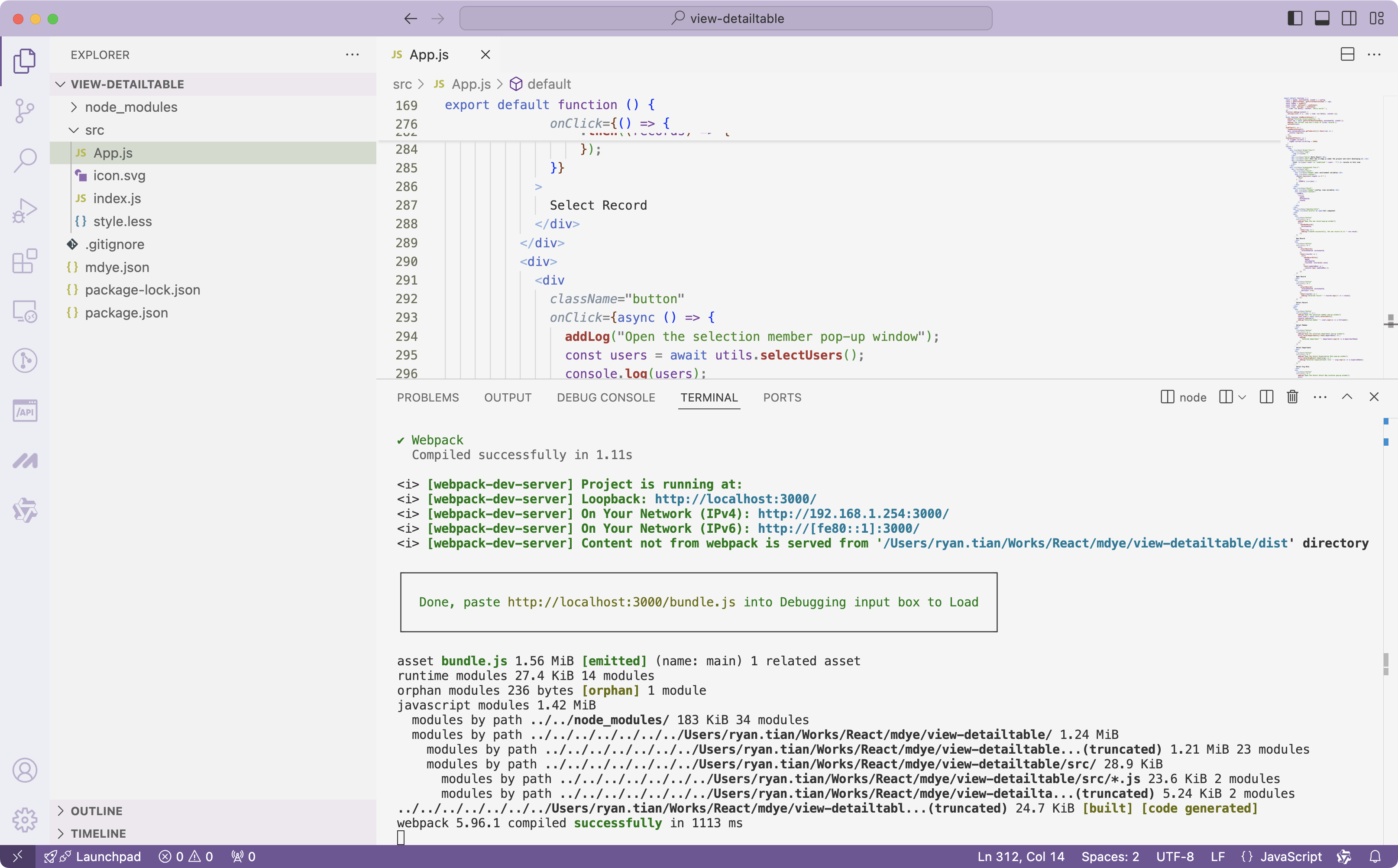The image size is (1398, 868).
Task: Go forward in navigation history
Action: point(438,18)
